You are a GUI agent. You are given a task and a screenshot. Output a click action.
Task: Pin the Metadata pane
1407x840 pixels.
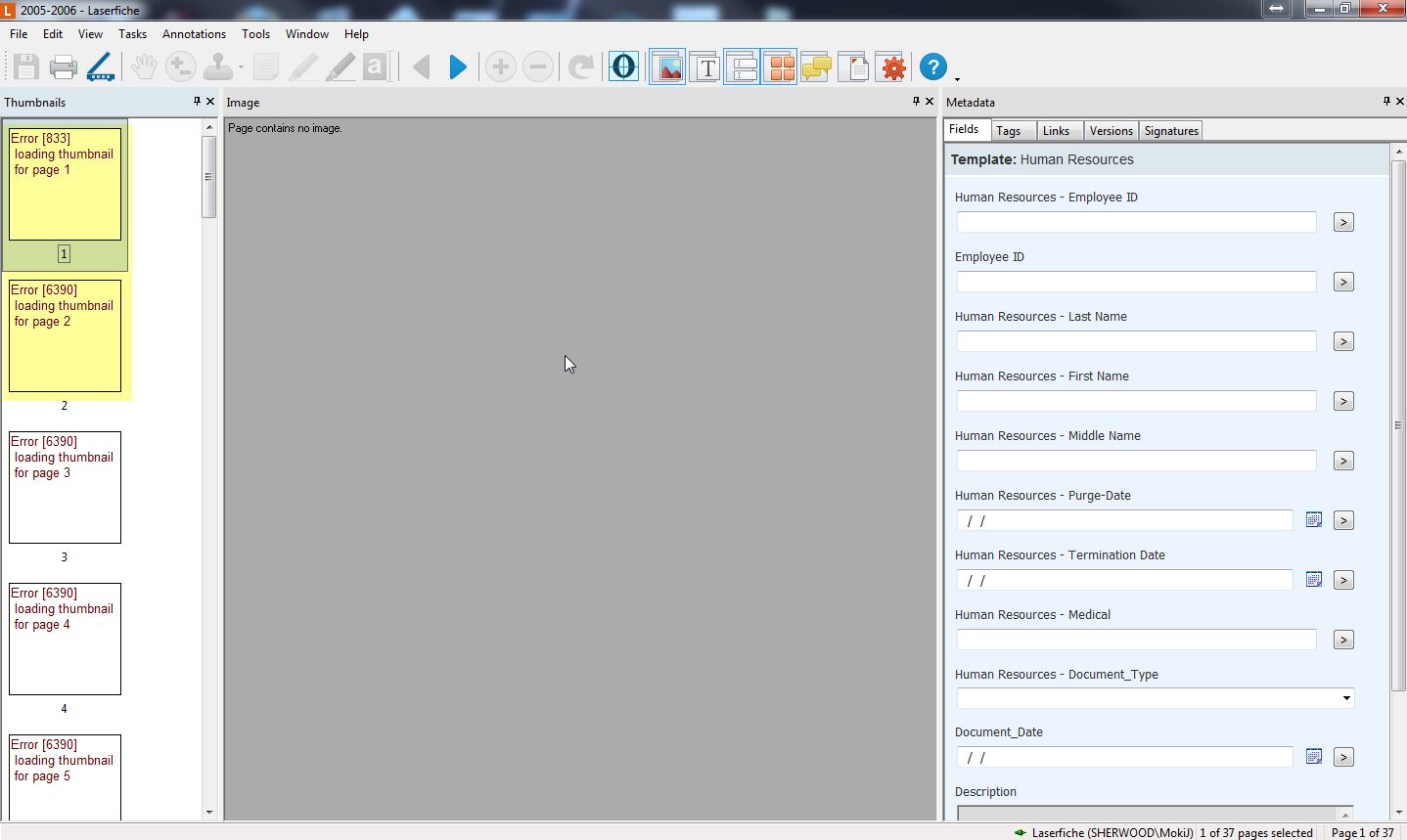coord(1386,101)
